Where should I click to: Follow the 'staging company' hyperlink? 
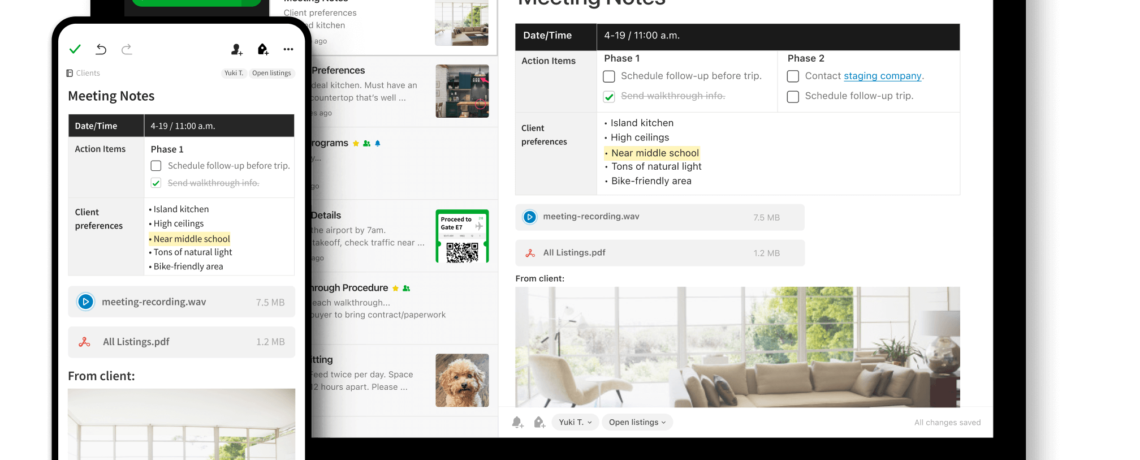point(882,76)
